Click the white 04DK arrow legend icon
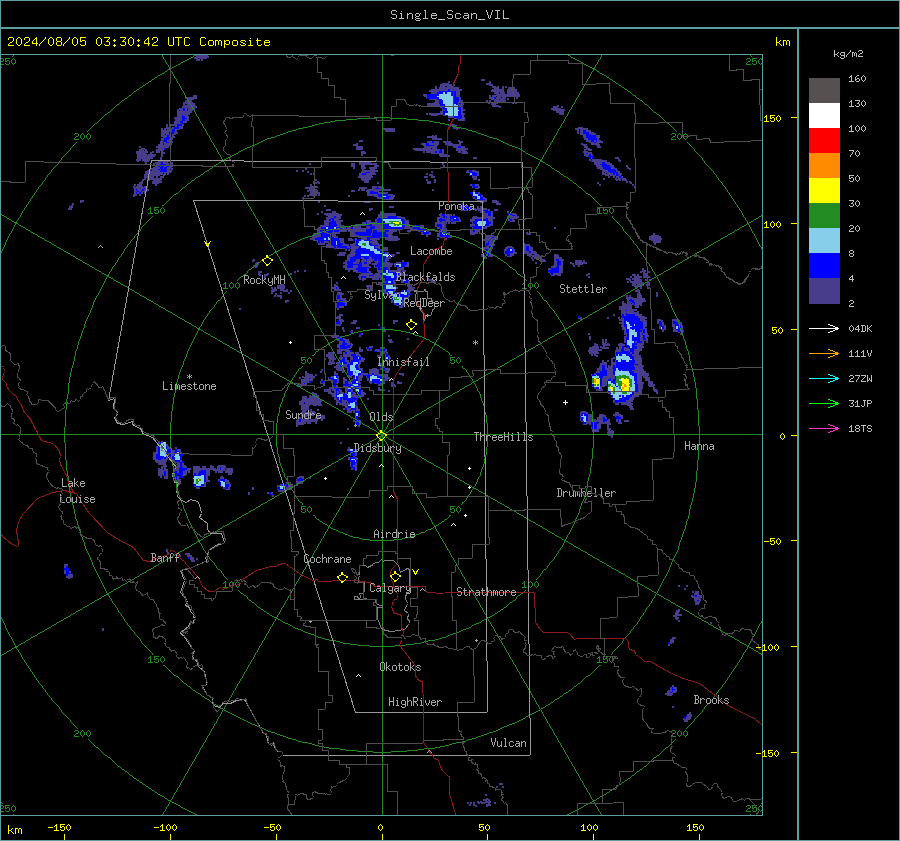900x841 pixels. point(824,328)
